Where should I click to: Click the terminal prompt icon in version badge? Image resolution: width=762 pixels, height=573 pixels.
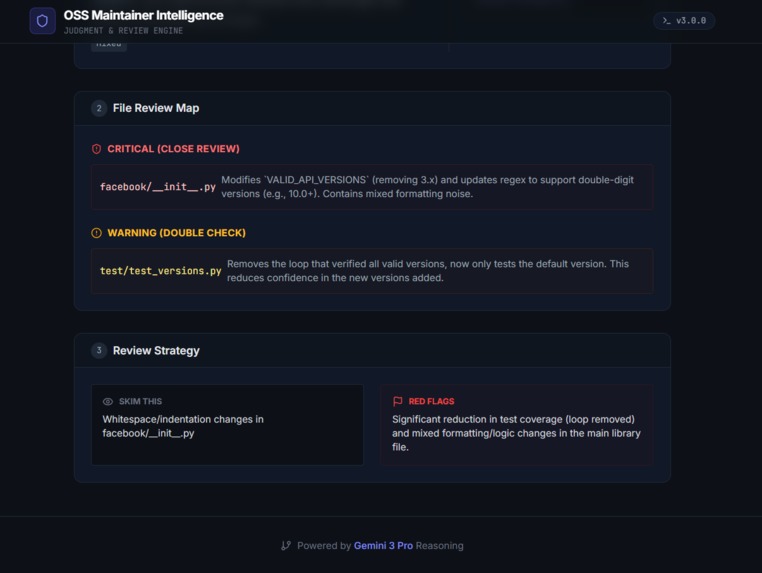point(666,20)
